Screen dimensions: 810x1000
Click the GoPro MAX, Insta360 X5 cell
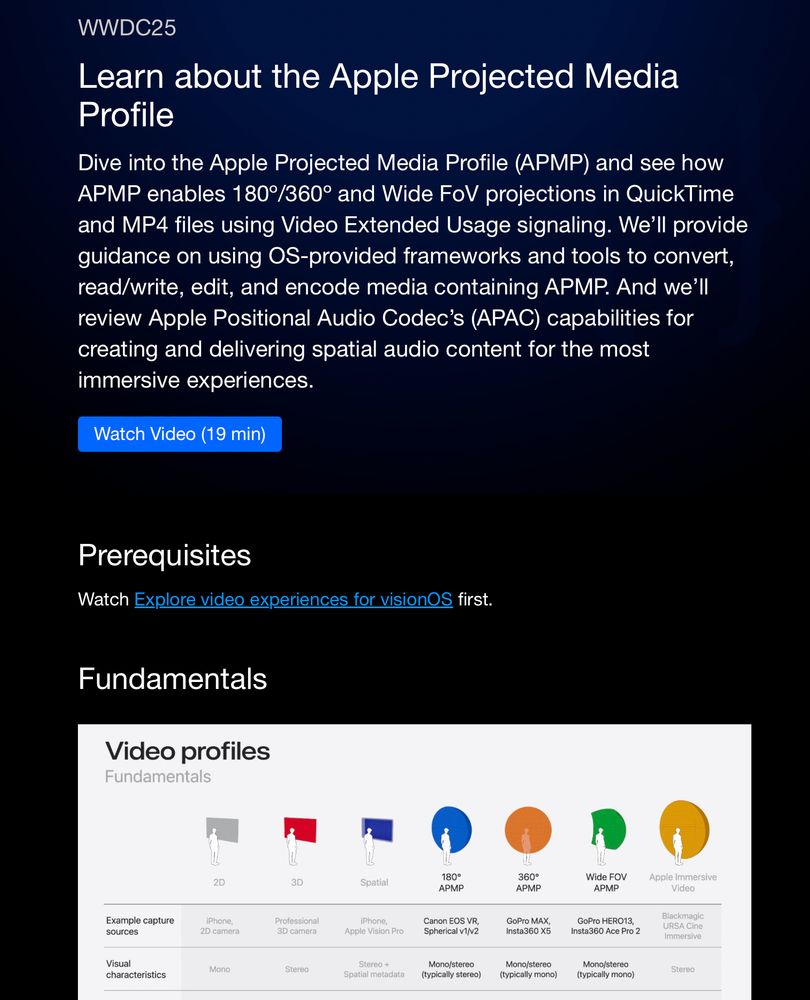pyautogui.click(x=528, y=926)
